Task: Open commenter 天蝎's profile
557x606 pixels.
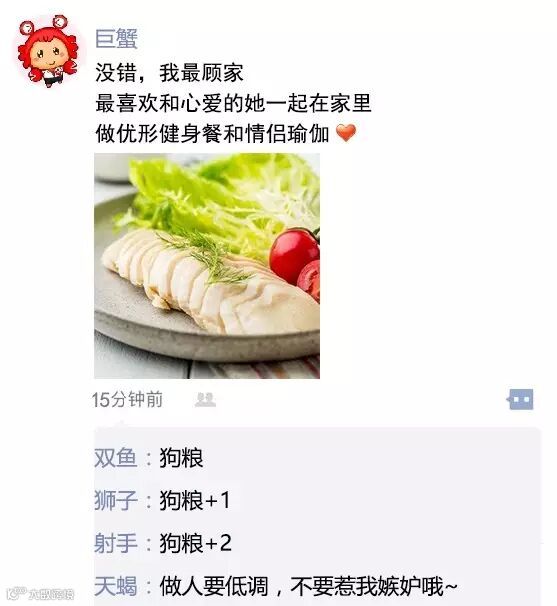Action: tap(116, 586)
